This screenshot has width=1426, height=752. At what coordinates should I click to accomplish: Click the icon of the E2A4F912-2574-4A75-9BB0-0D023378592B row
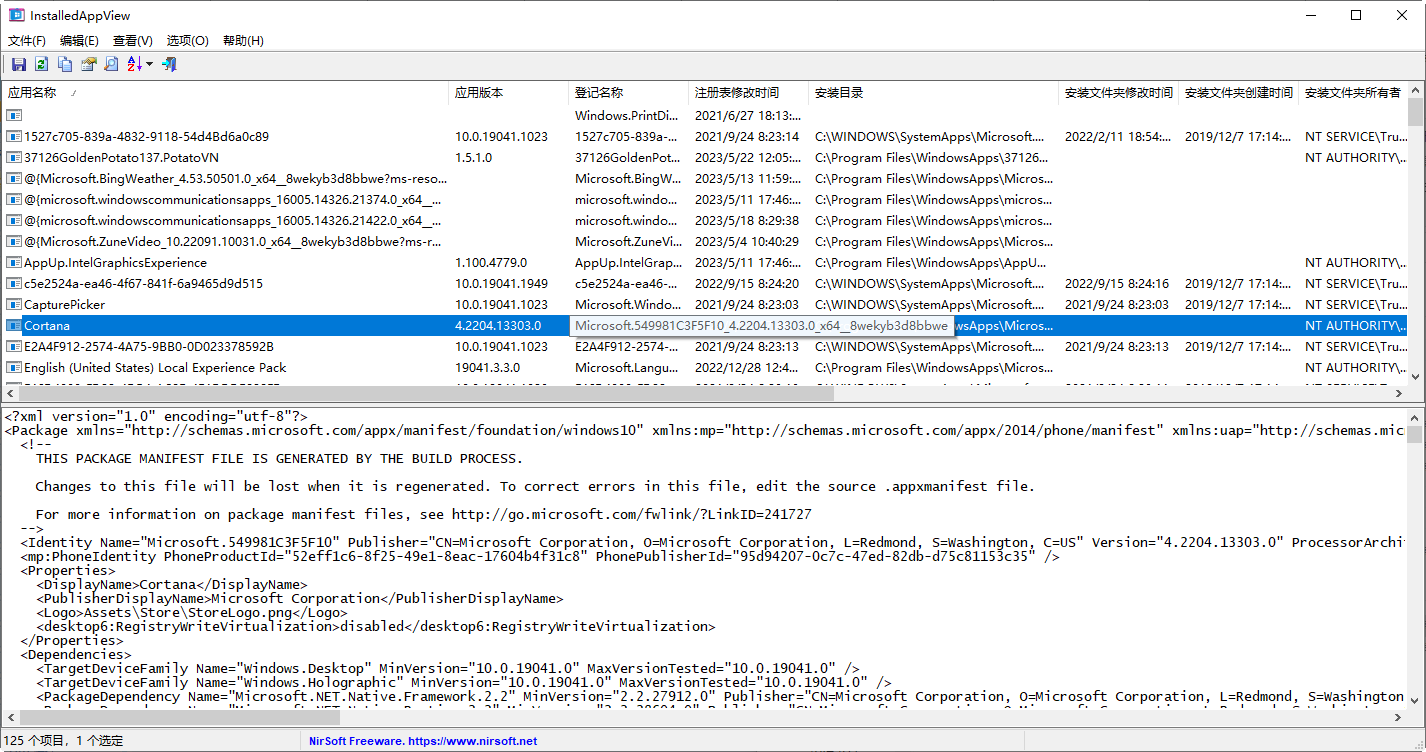point(14,347)
